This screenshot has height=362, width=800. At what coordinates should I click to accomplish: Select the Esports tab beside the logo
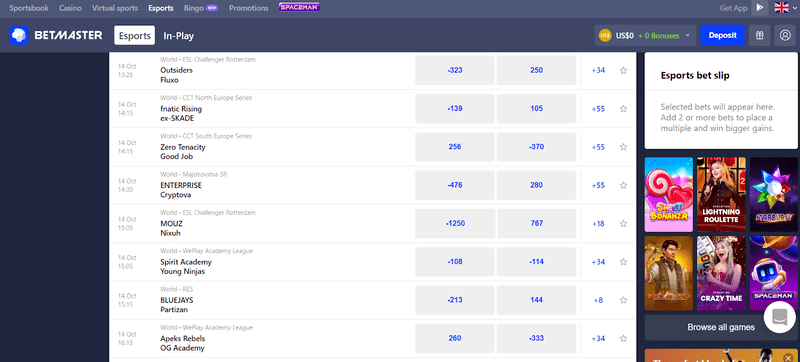135,36
